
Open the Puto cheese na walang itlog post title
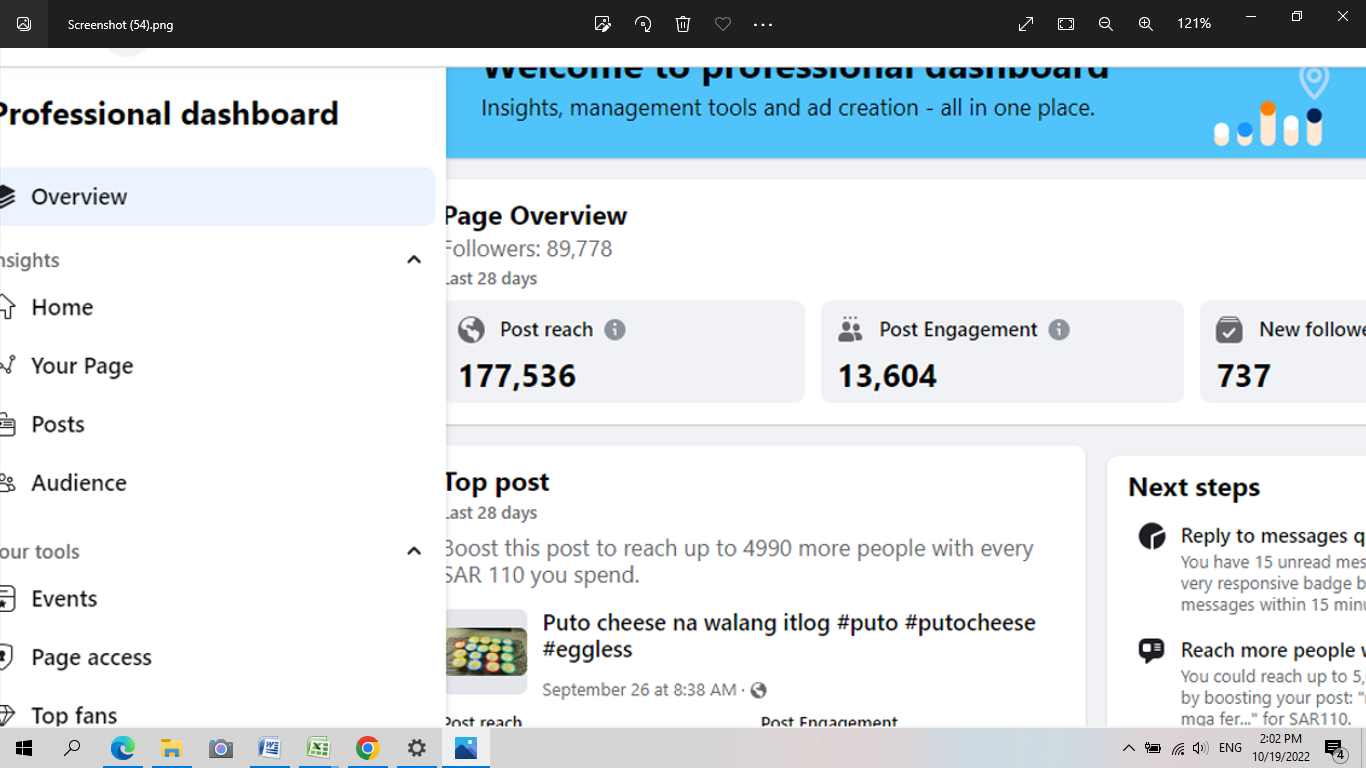789,635
